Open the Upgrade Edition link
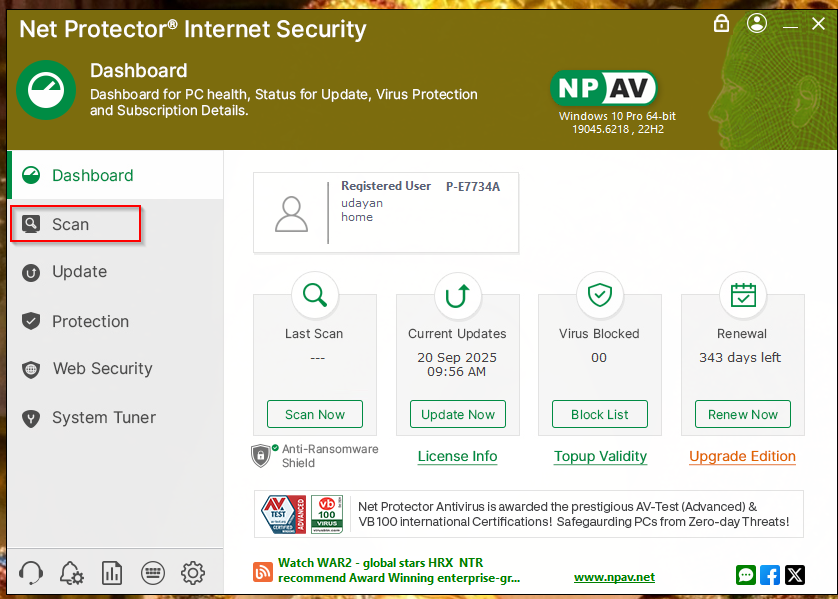This screenshot has width=838, height=599. pyautogui.click(x=742, y=456)
